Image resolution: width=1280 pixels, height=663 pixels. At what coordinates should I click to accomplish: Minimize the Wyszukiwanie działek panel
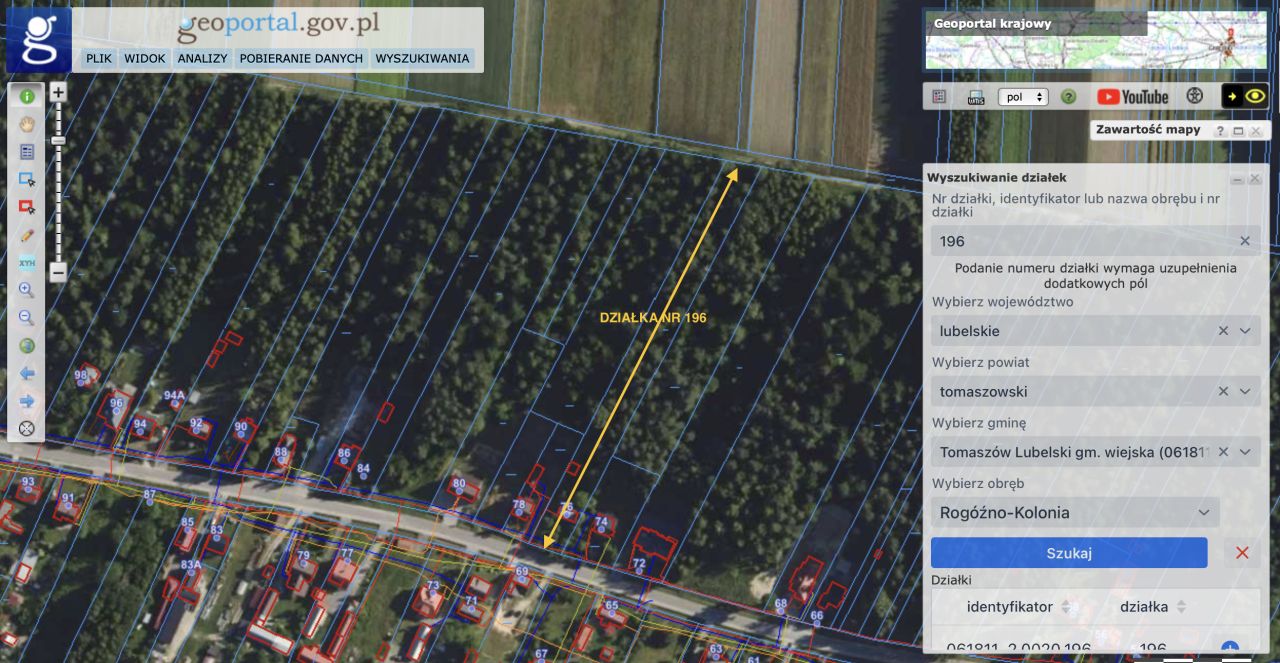(1237, 179)
